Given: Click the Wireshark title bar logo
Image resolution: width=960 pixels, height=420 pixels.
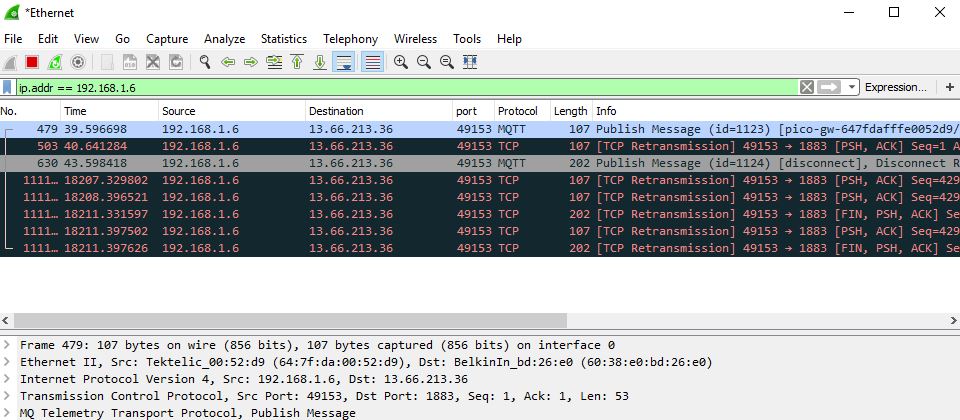Looking at the screenshot, I should 11,12.
